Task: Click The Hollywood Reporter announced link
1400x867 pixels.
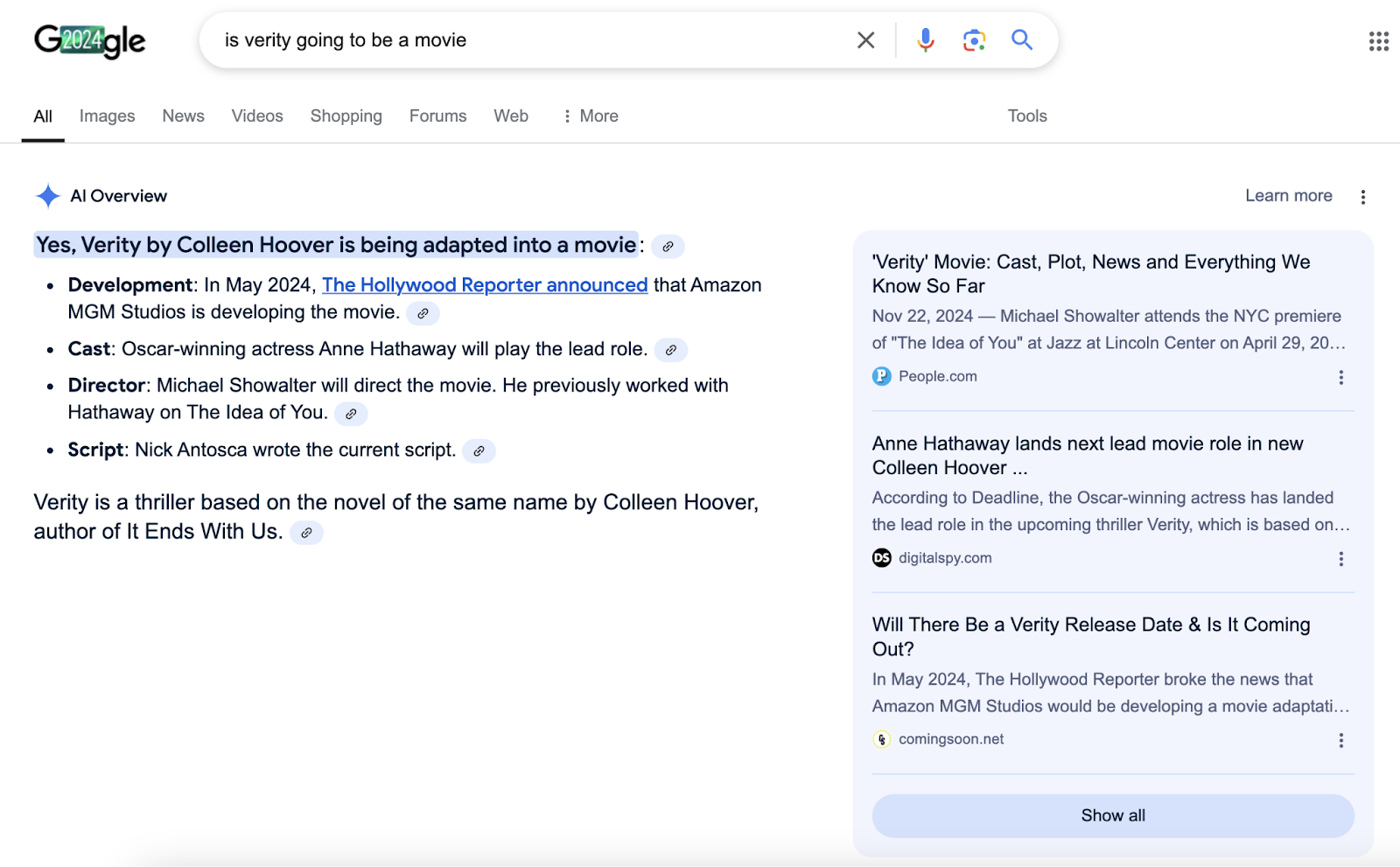Action: pos(485,284)
